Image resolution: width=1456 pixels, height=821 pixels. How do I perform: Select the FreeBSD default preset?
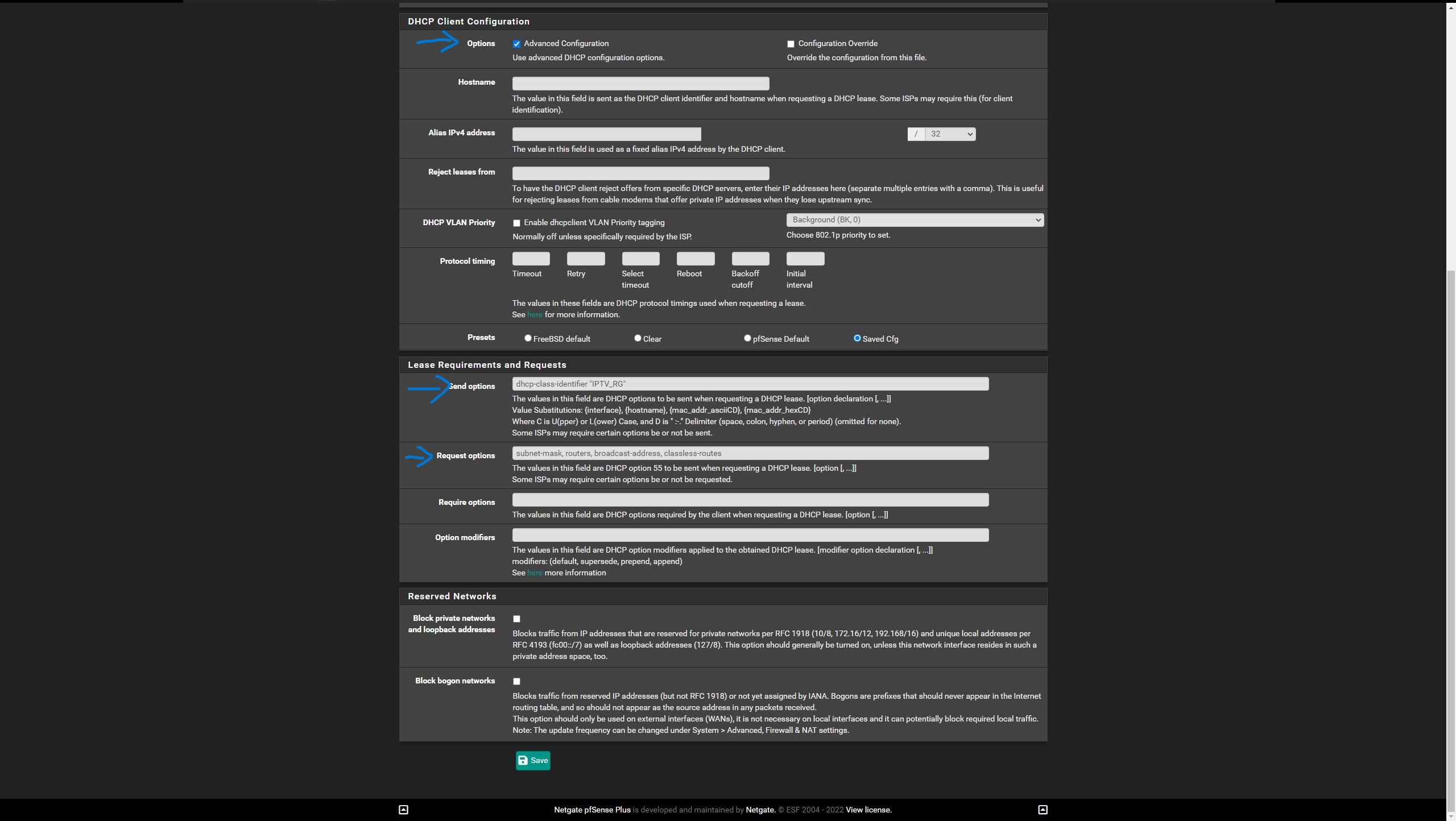click(x=528, y=338)
